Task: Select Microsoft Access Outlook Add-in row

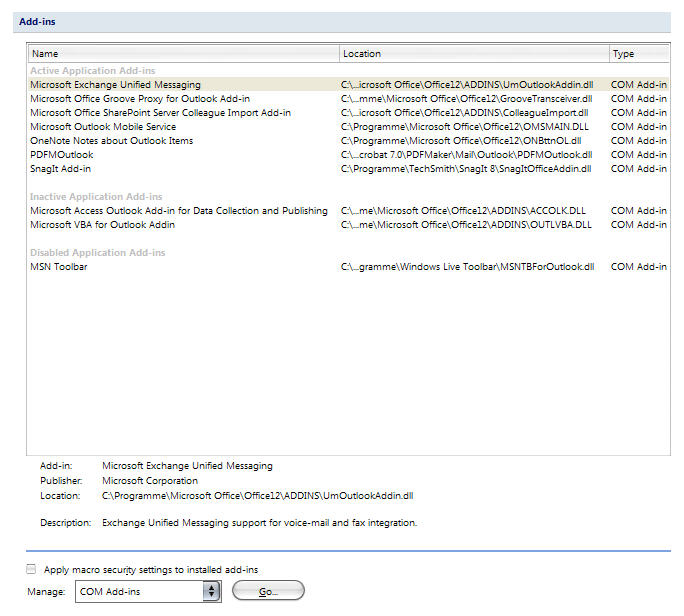Action: point(178,211)
